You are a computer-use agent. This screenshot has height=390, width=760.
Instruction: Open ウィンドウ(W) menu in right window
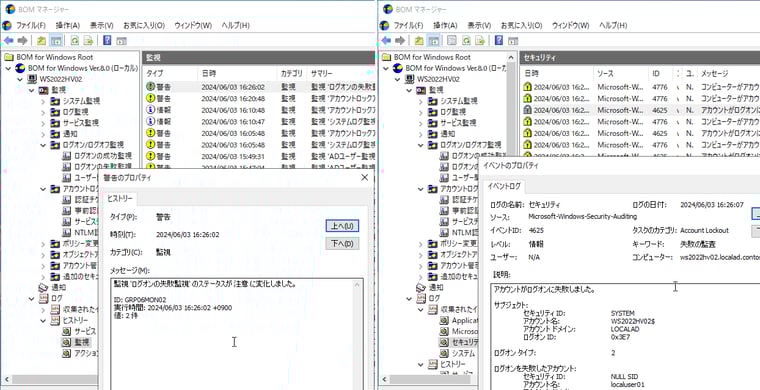tap(570, 25)
